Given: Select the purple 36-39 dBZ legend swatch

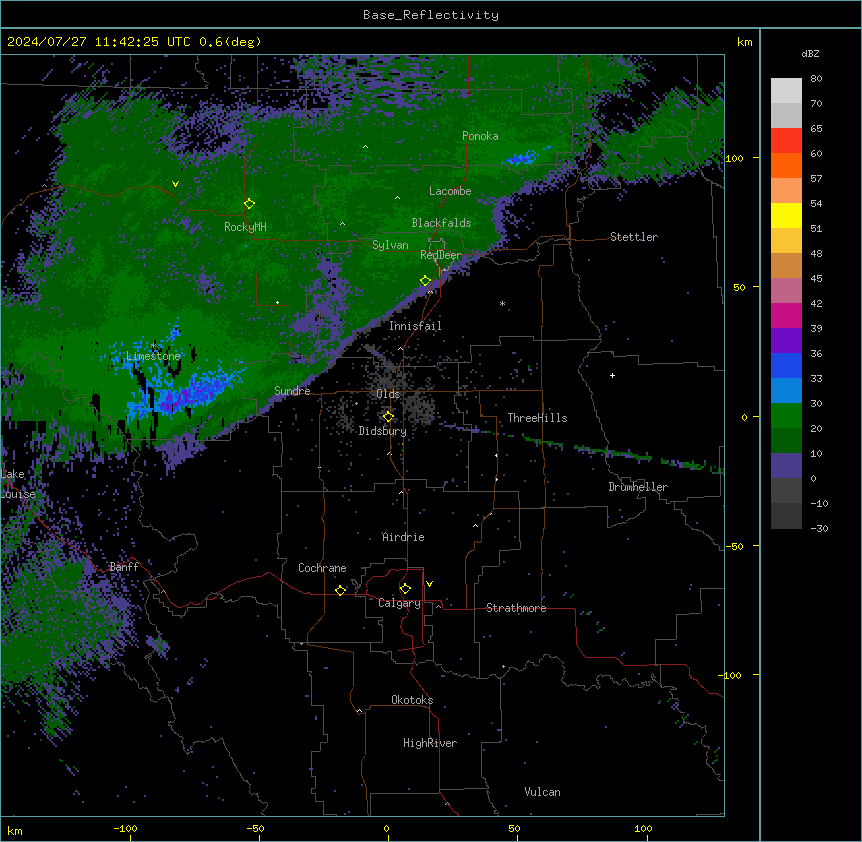Looking at the screenshot, I should [786, 341].
